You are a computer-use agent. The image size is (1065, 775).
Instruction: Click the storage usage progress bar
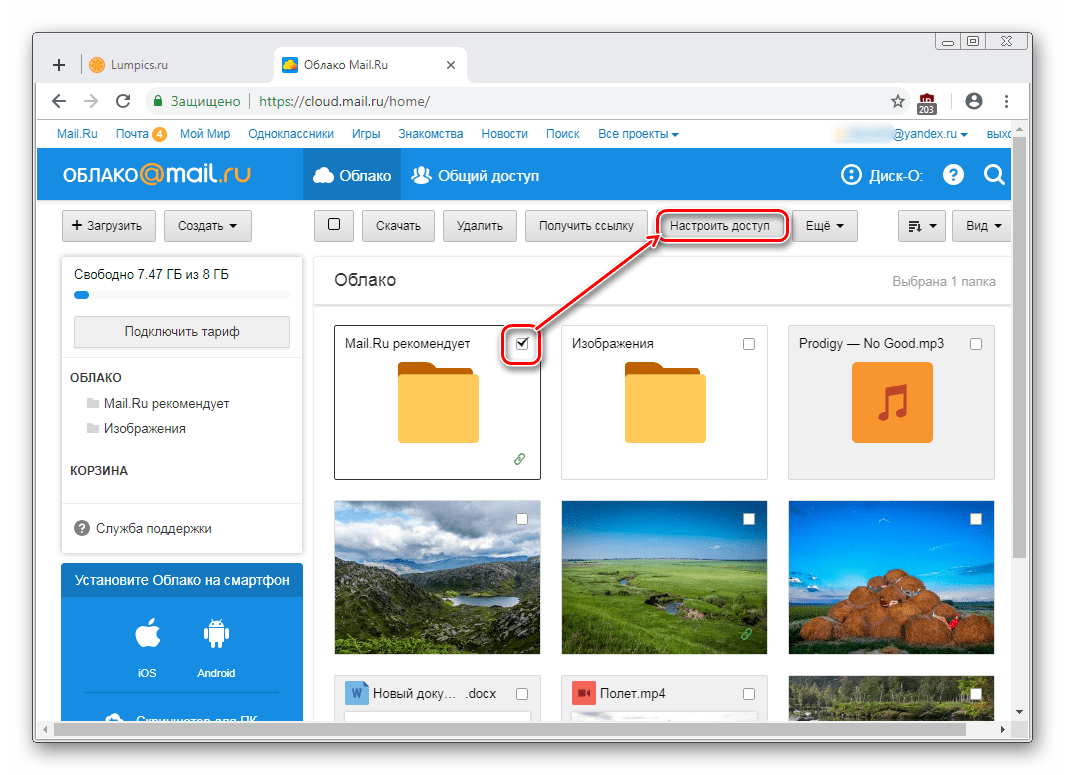point(182,295)
